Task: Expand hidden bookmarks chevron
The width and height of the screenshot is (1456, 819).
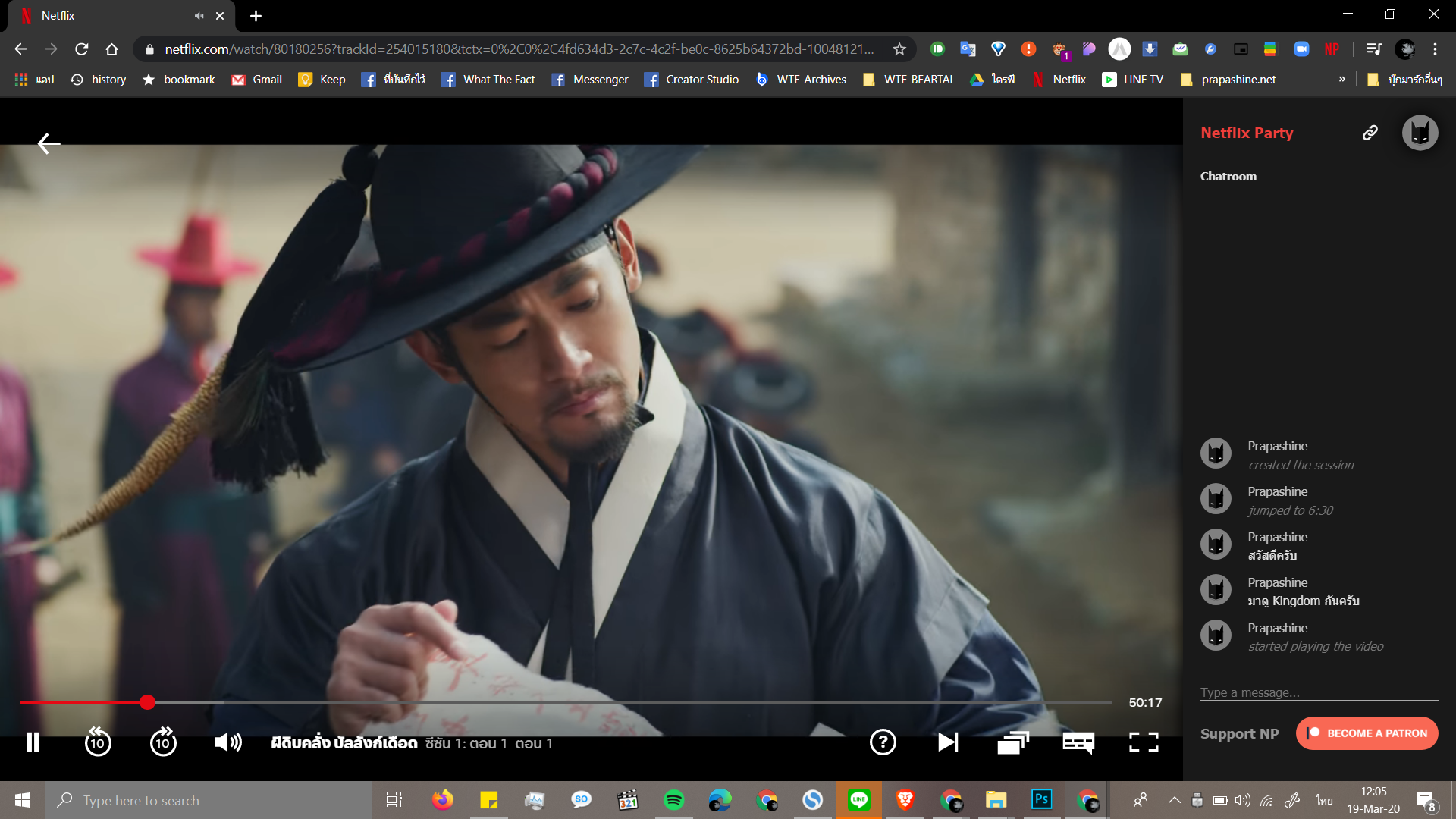Action: point(1341,79)
